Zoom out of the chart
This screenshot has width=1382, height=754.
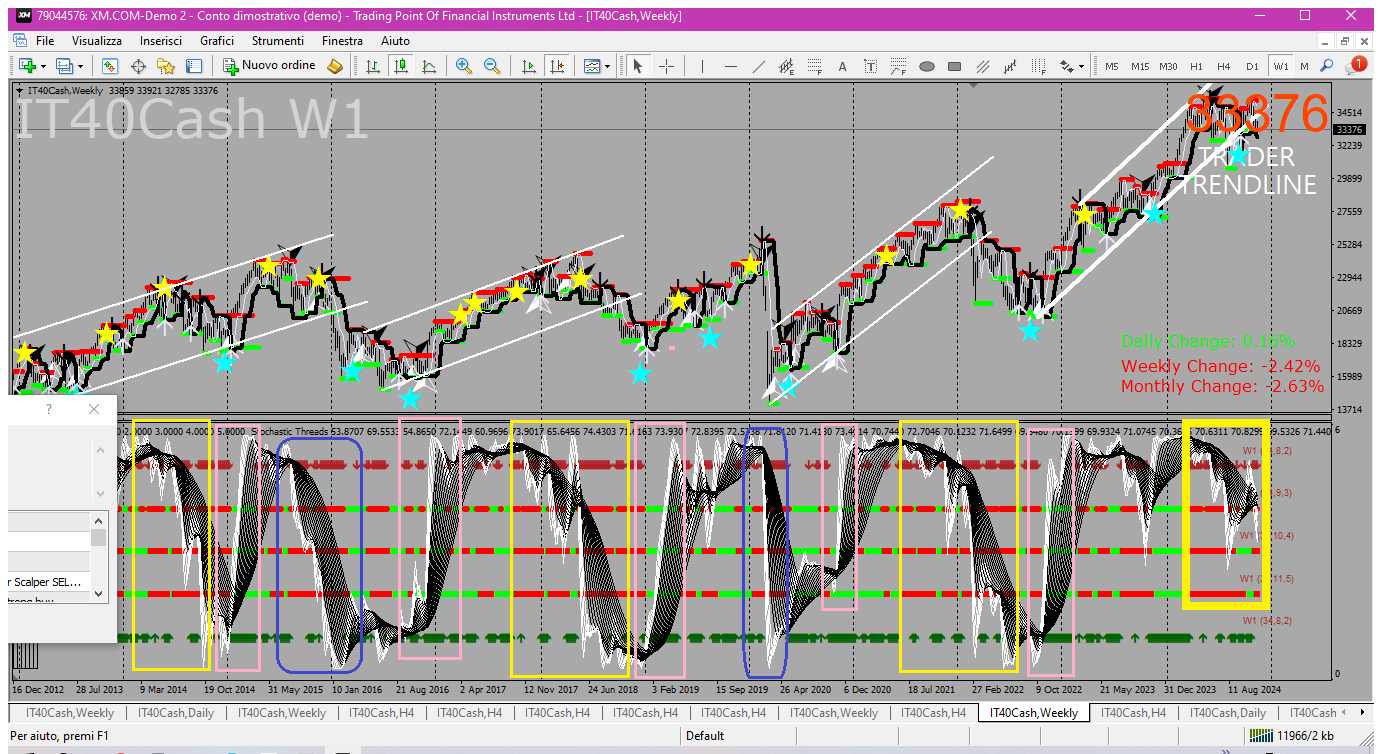click(492, 66)
